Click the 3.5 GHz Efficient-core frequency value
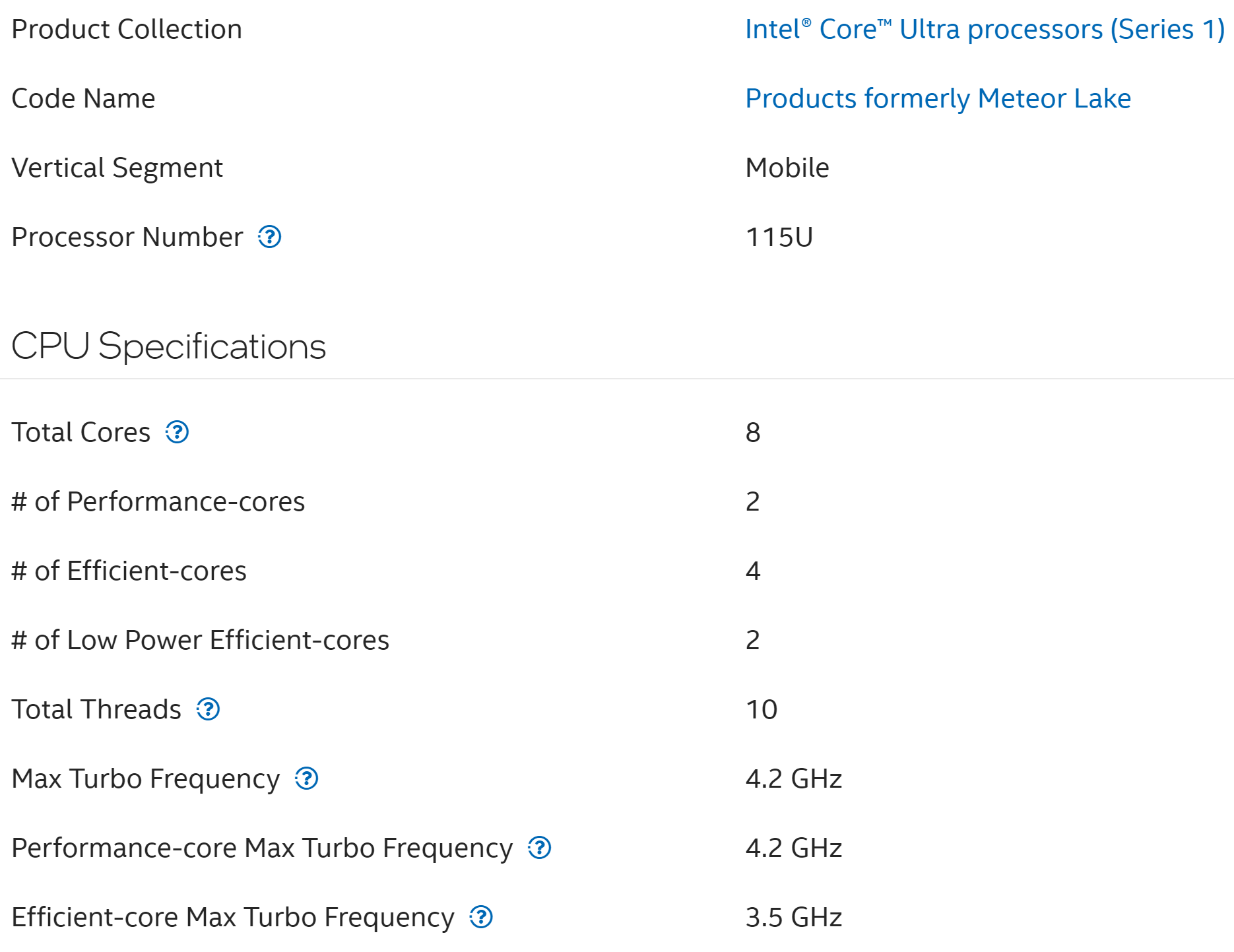The image size is (1234, 952). click(794, 918)
